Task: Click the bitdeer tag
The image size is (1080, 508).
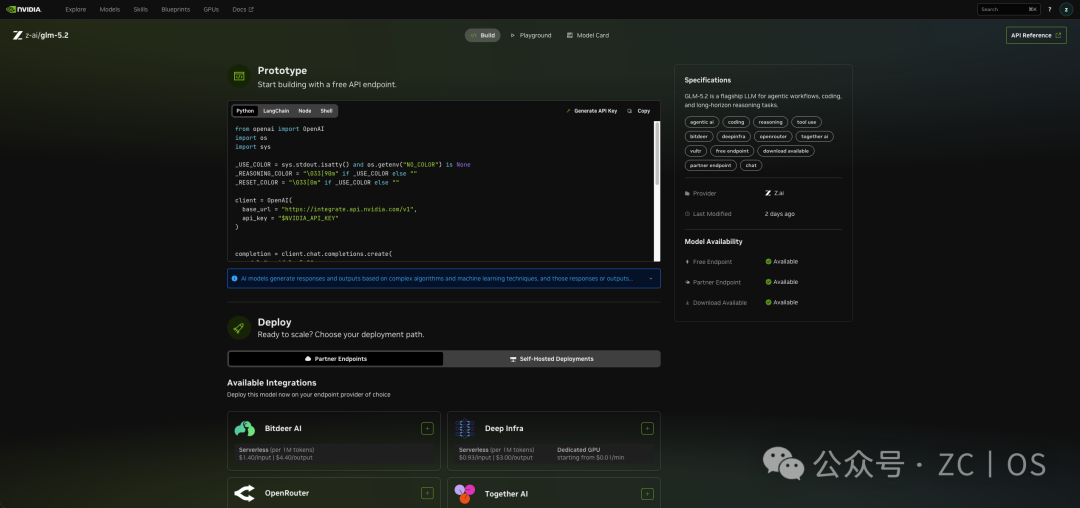Action: pos(698,136)
